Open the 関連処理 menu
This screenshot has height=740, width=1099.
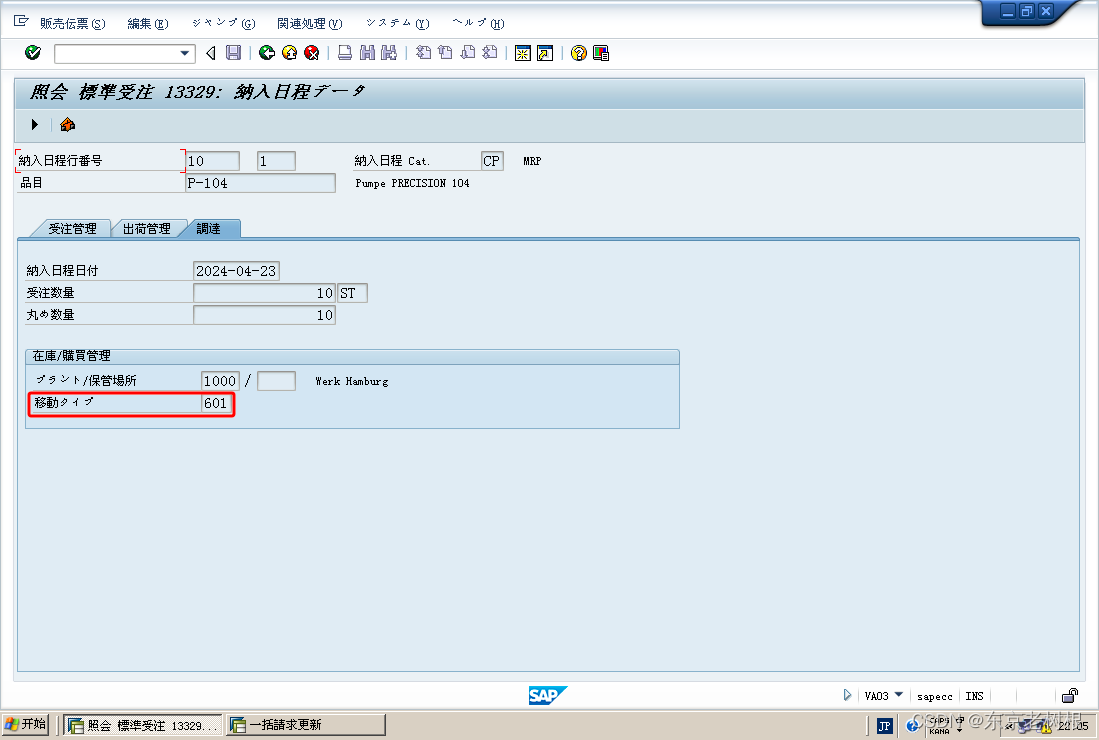tap(310, 24)
